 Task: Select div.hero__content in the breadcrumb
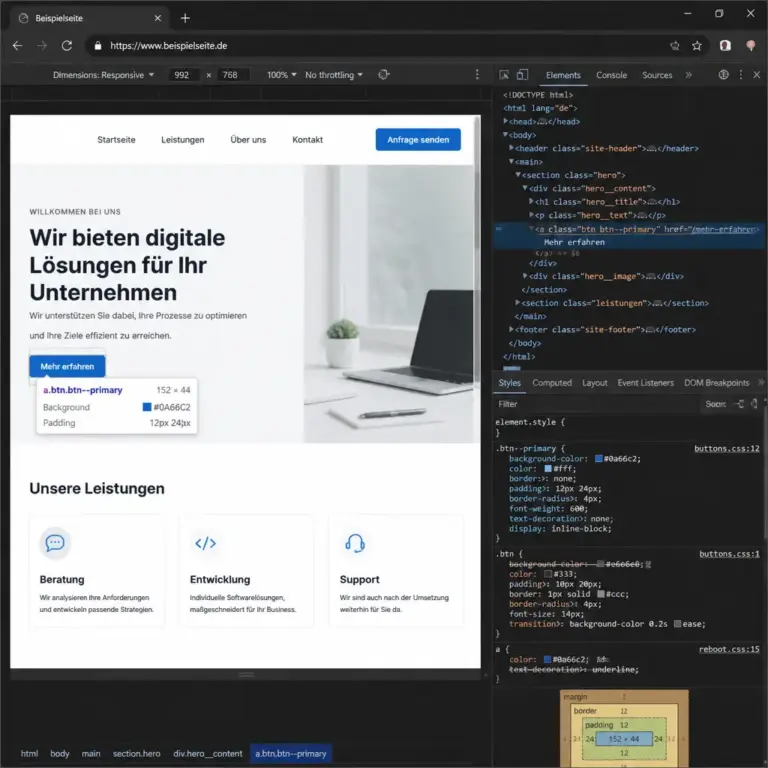coord(208,753)
